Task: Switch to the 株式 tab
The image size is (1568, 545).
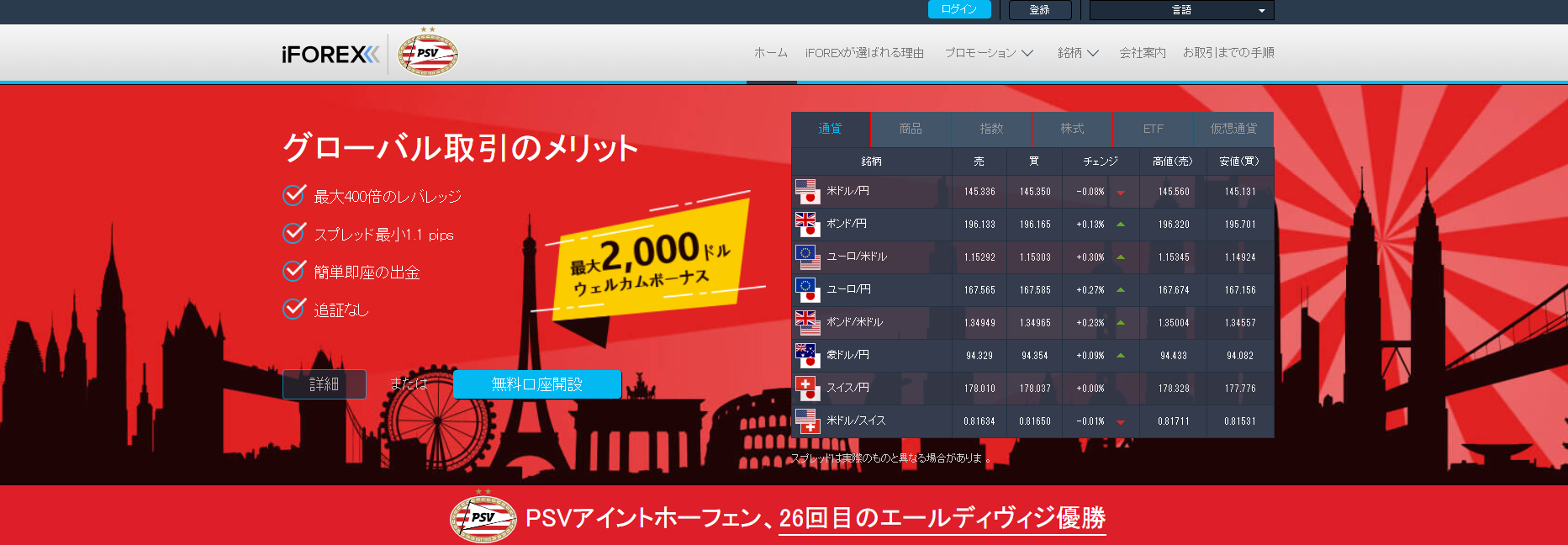Action: coord(1072,129)
